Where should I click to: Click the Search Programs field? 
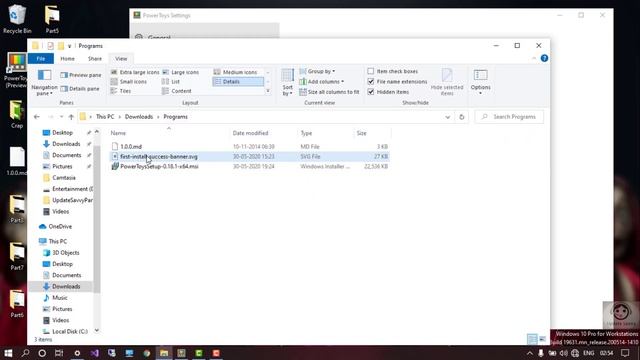[x=509, y=117]
